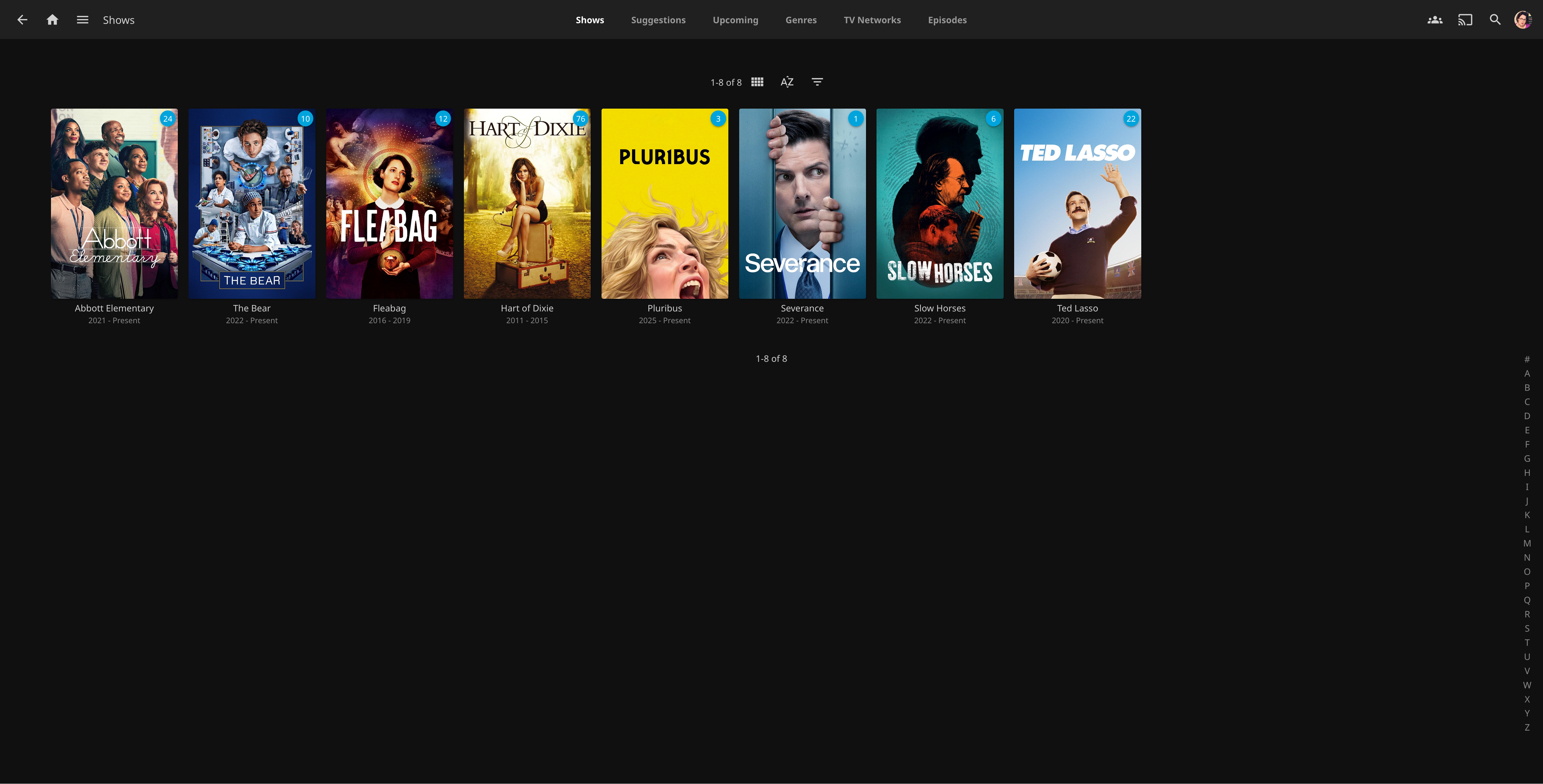Screen dimensions: 1543x784
Task: Click the cast to device icon
Action: click(x=1465, y=20)
